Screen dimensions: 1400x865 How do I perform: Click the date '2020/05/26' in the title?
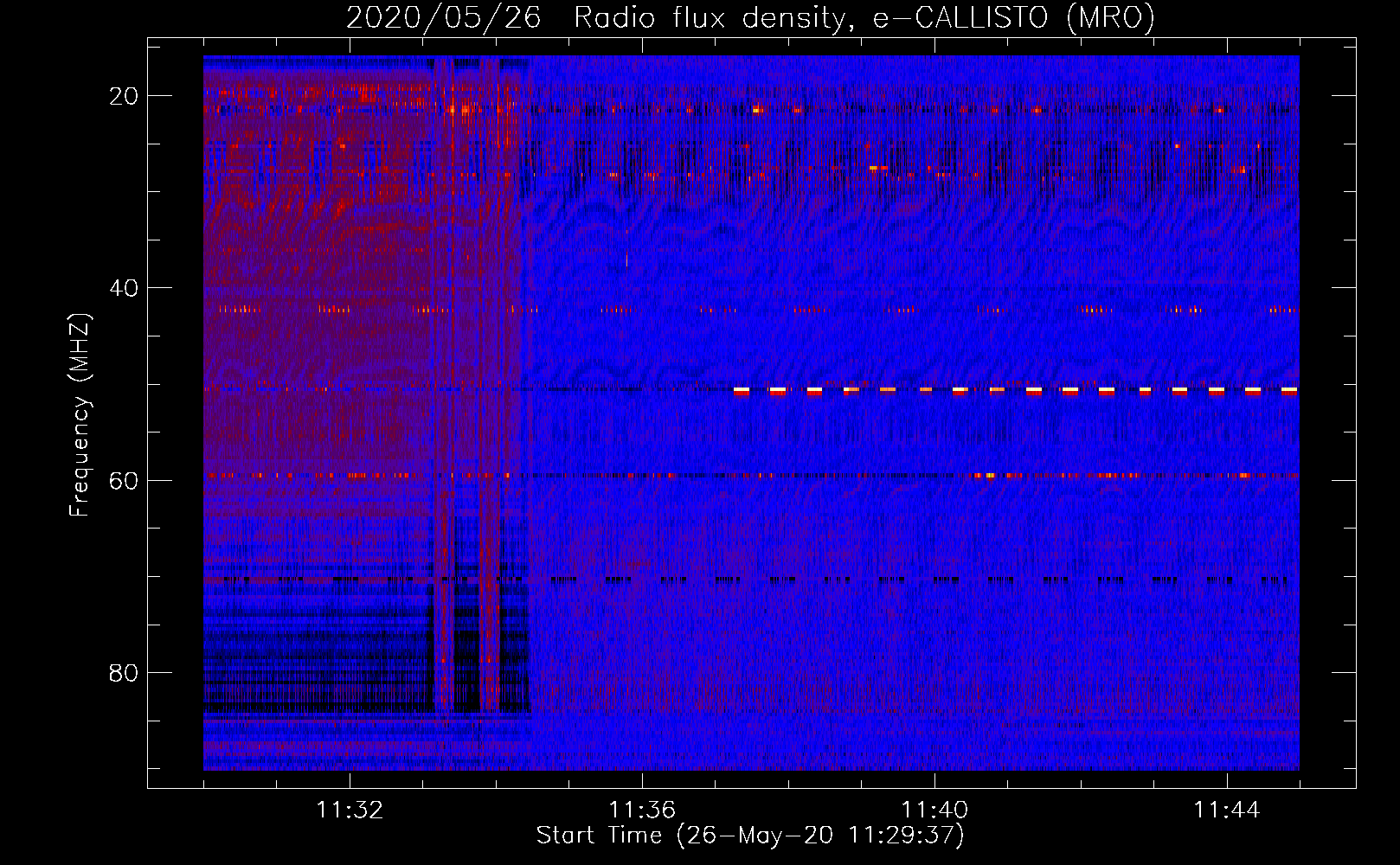coord(444,18)
